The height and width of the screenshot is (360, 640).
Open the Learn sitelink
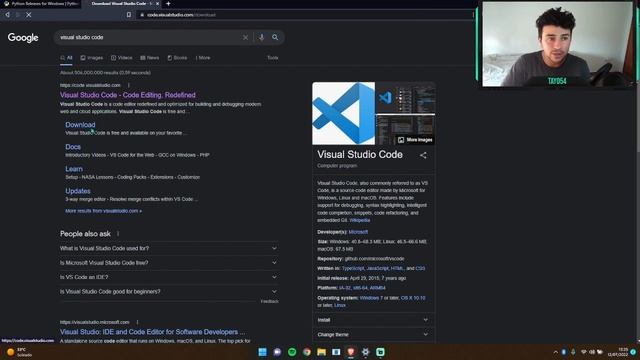coord(74,169)
